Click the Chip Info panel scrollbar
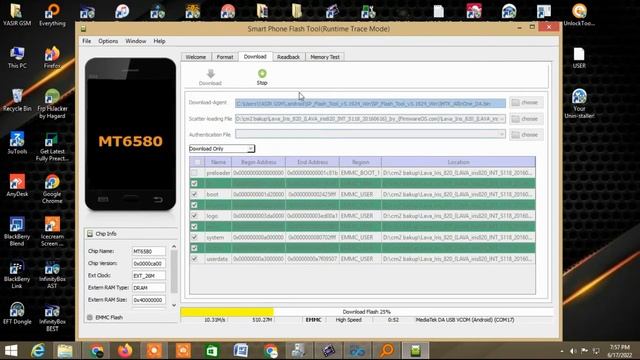Viewport: 640px width, 360px height. click(x=174, y=271)
